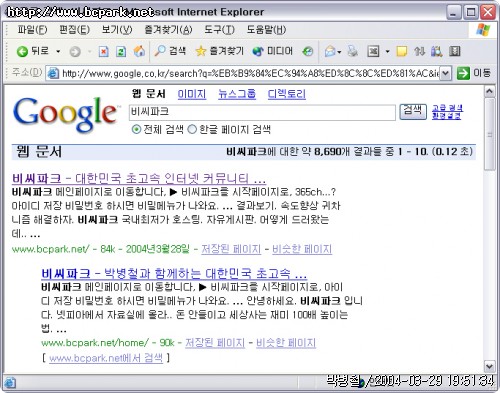Switch to the 뉴스그룹 search tab
This screenshot has height=393, width=500.
point(237,94)
